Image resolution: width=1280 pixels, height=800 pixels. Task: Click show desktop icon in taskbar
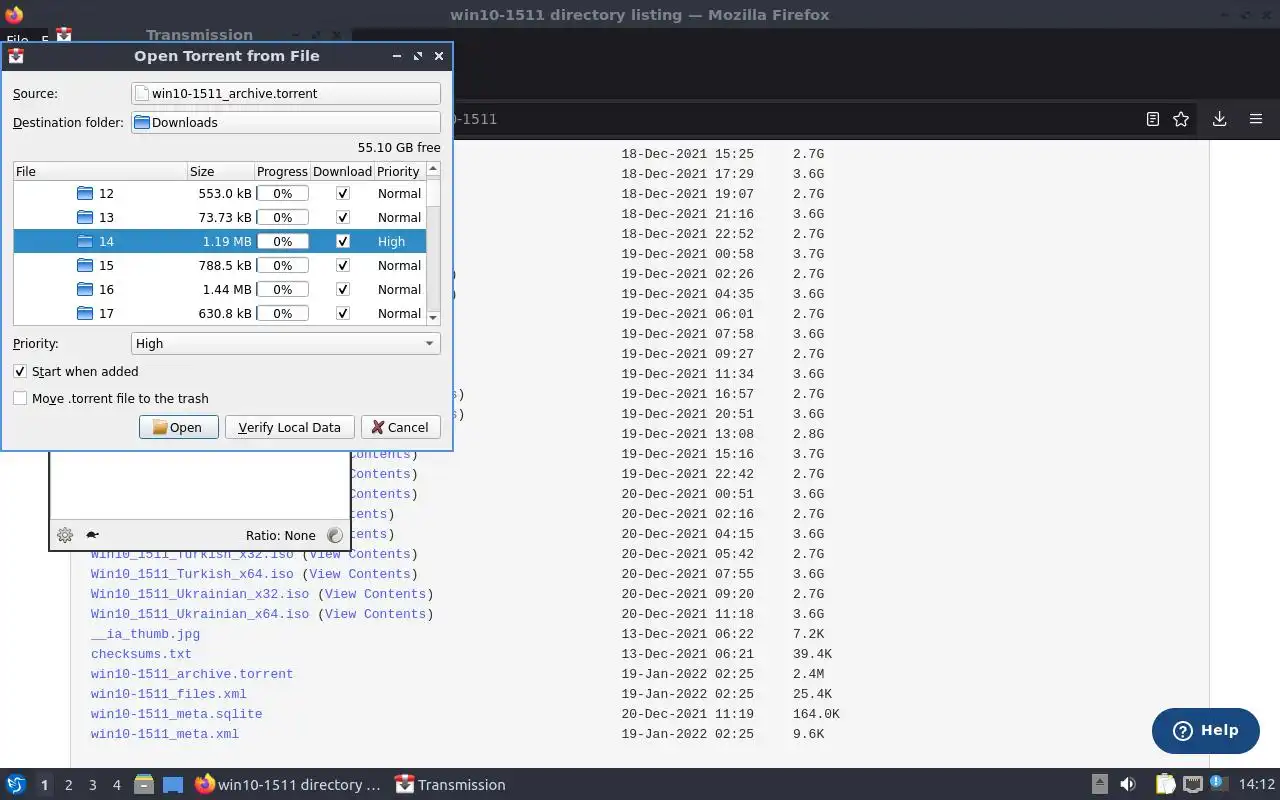click(172, 785)
